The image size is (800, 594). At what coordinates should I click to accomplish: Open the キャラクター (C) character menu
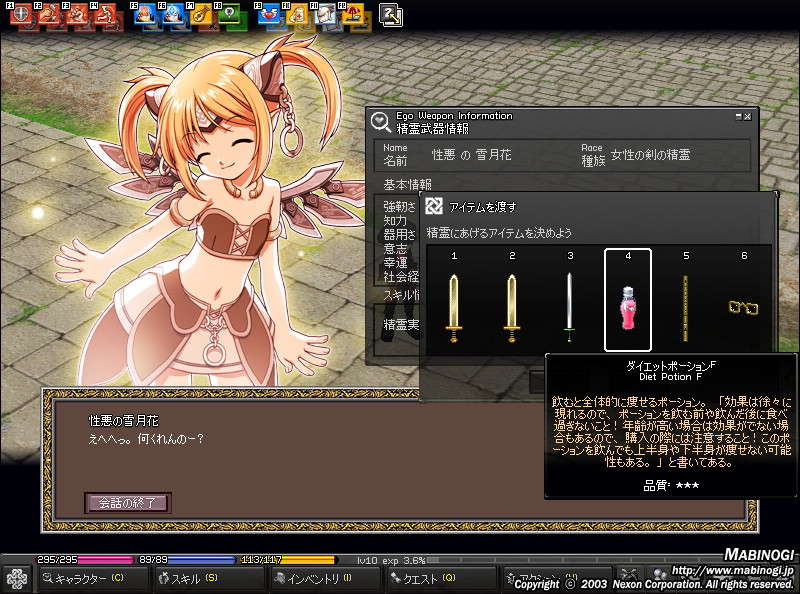(x=93, y=578)
